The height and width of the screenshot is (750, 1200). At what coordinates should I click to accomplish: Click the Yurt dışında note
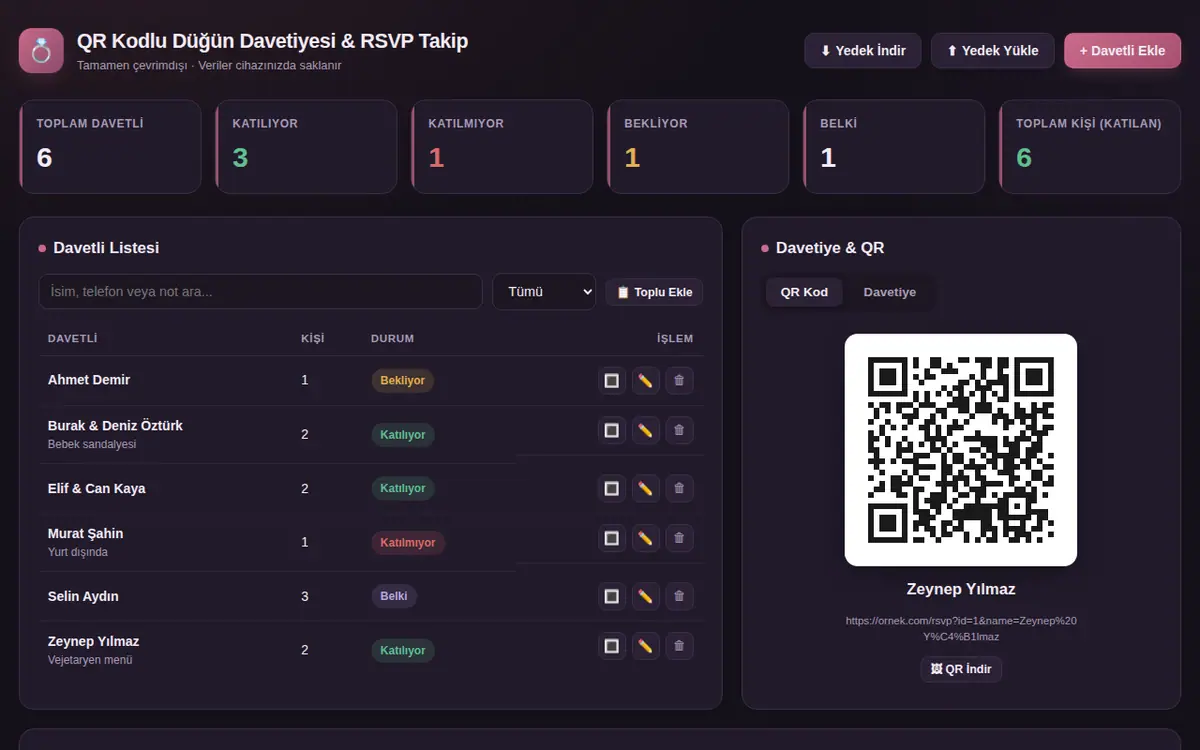(x=78, y=552)
